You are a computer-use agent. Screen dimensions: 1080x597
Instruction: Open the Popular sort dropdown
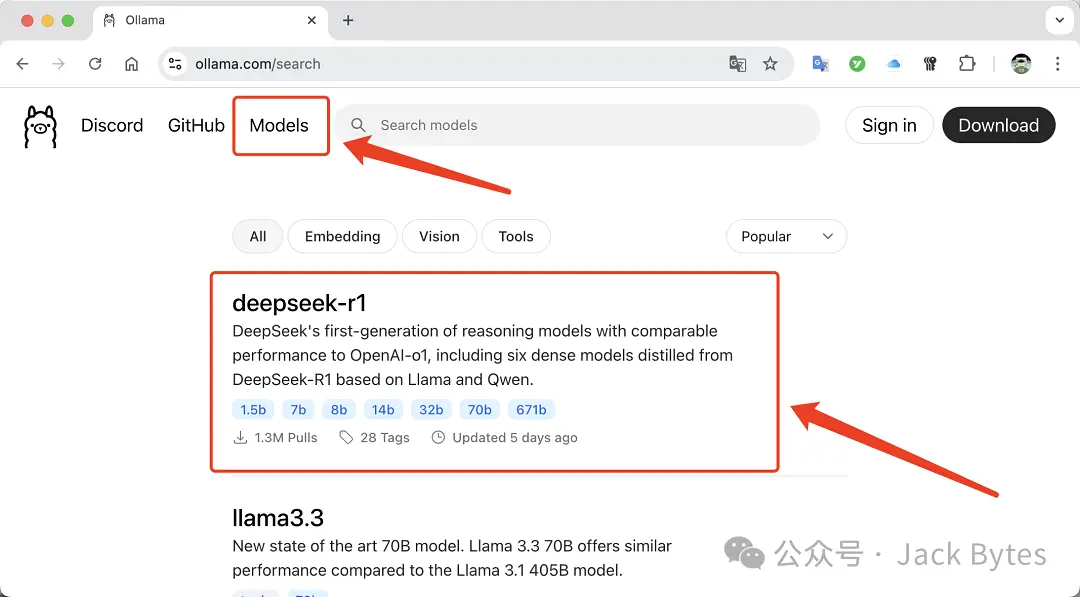(x=786, y=236)
